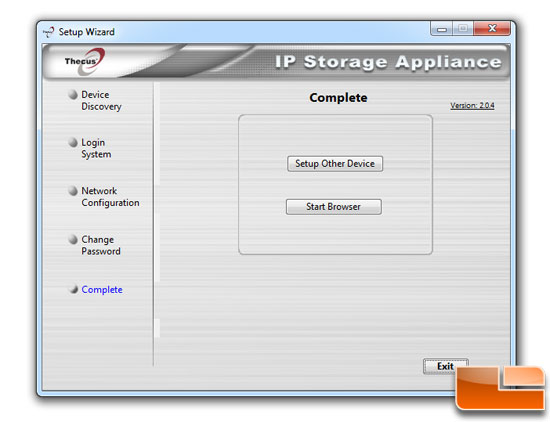Exit the Setup Wizard
This screenshot has width=550, height=422.
point(445,366)
